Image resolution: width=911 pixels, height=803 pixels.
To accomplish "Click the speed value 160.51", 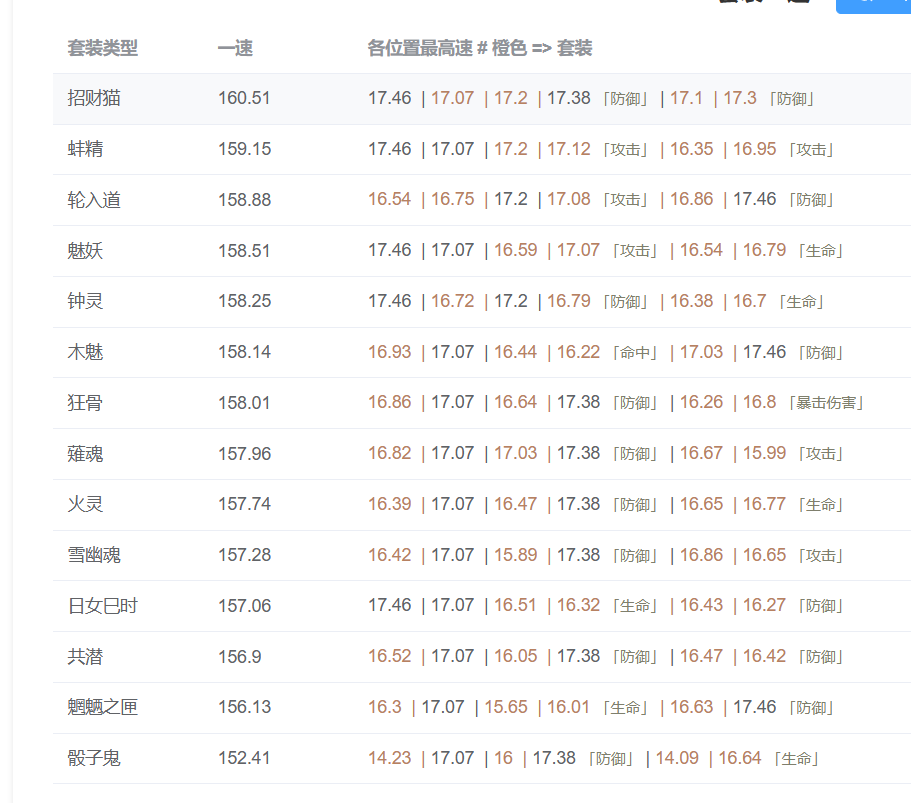I will point(244,98).
